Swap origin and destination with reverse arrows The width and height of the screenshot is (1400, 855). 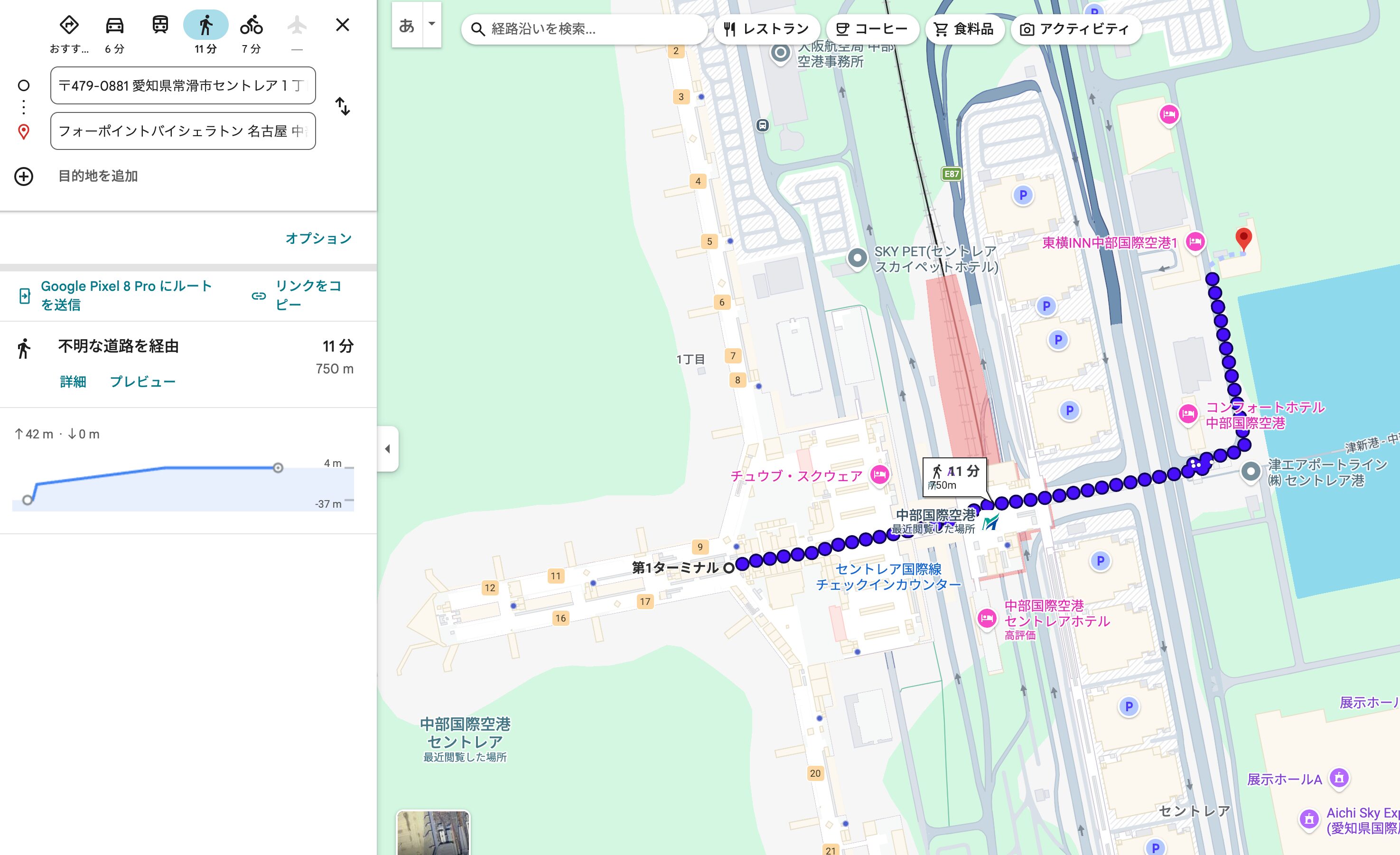(343, 106)
